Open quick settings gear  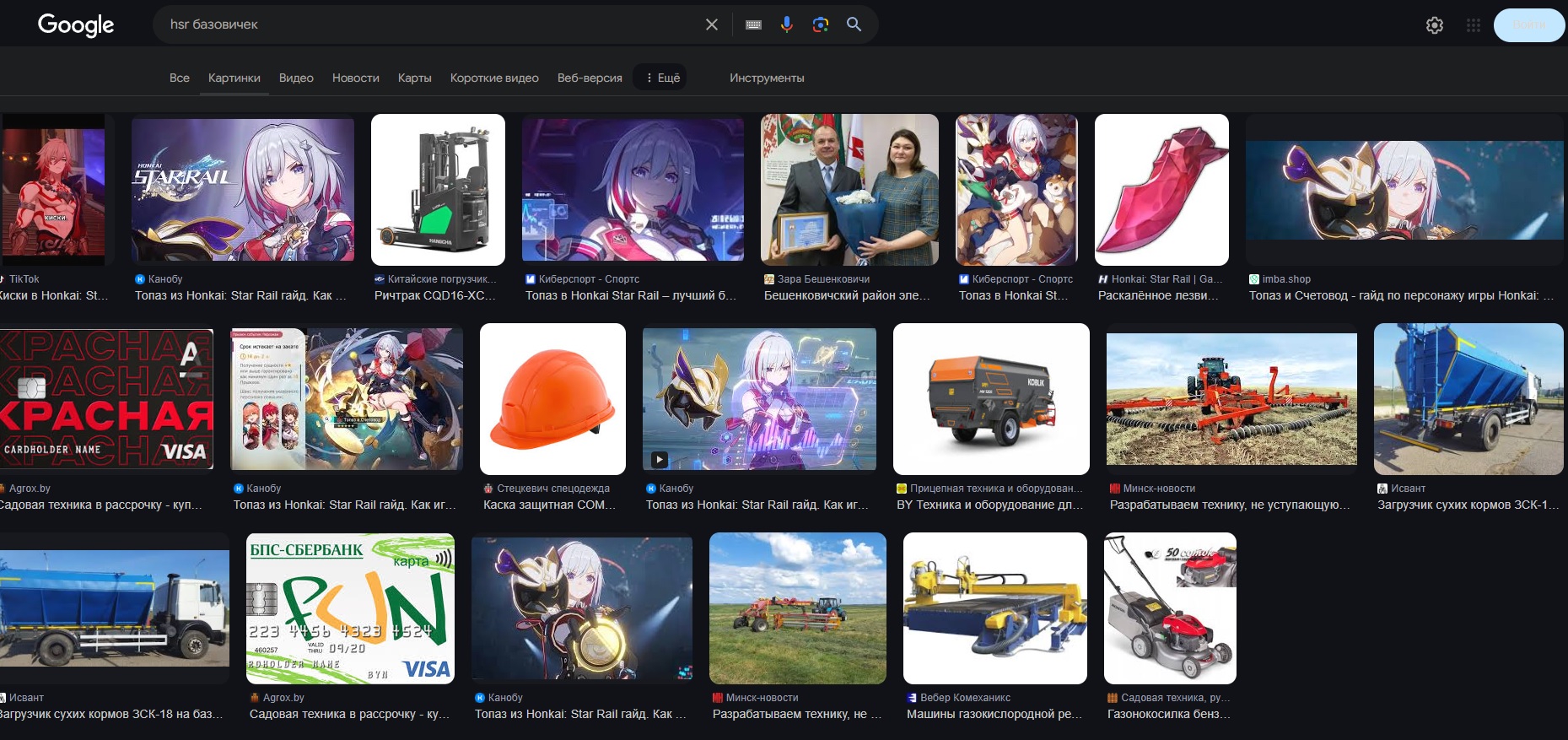1435,25
